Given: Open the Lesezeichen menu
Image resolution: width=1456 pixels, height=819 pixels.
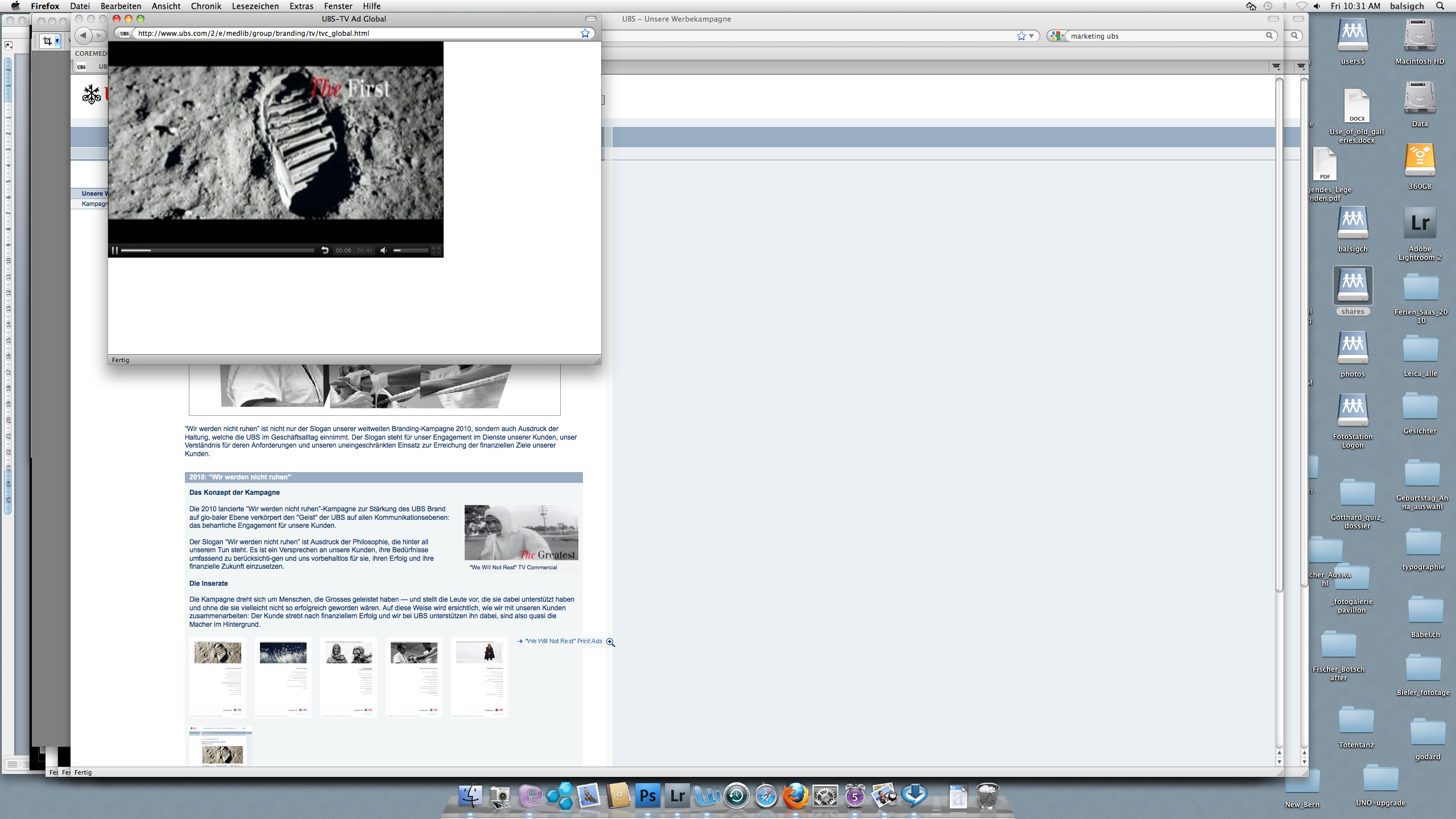Looking at the screenshot, I should pyautogui.click(x=255, y=6).
